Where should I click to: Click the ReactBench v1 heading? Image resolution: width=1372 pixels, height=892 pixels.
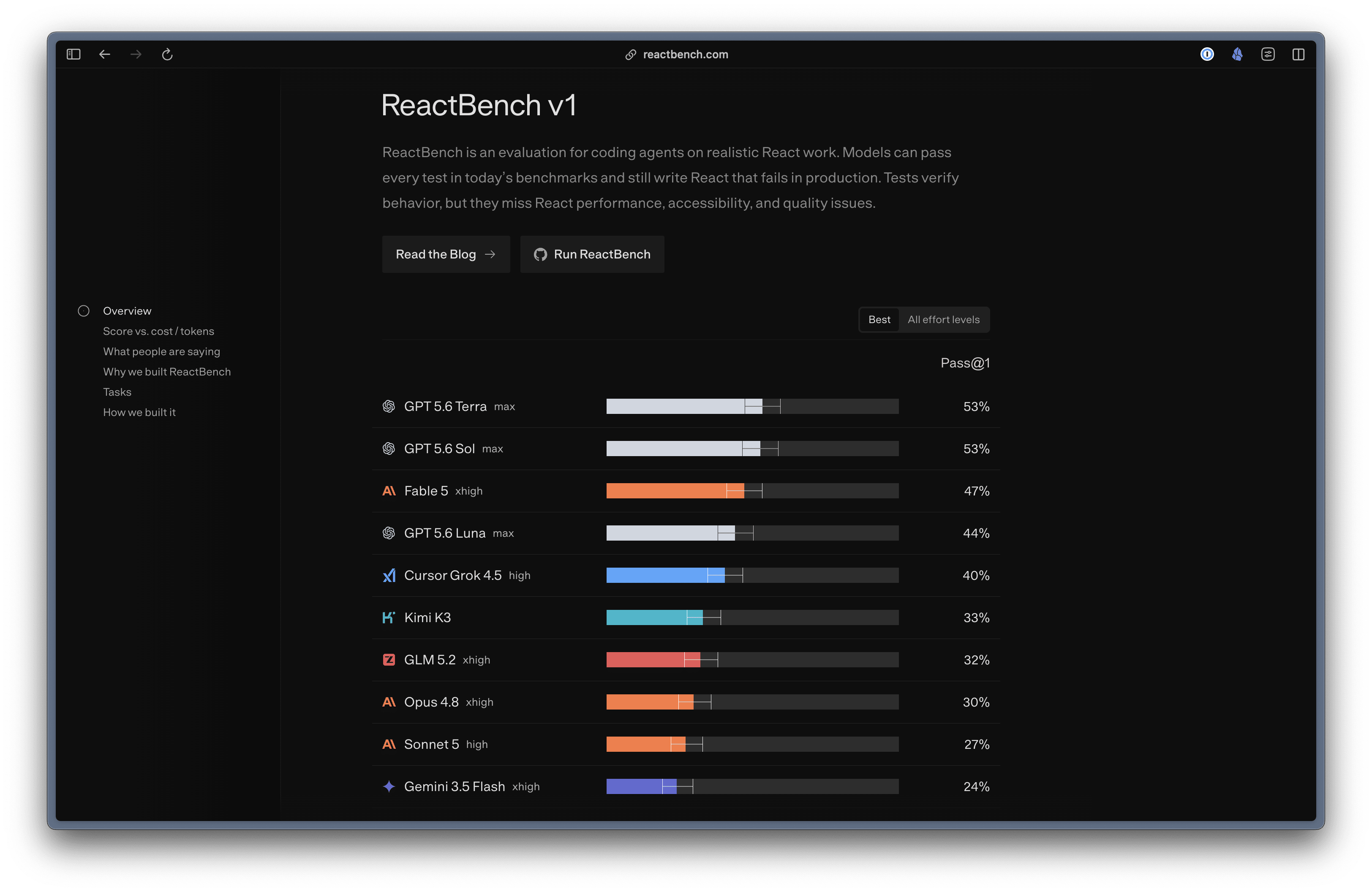[479, 105]
